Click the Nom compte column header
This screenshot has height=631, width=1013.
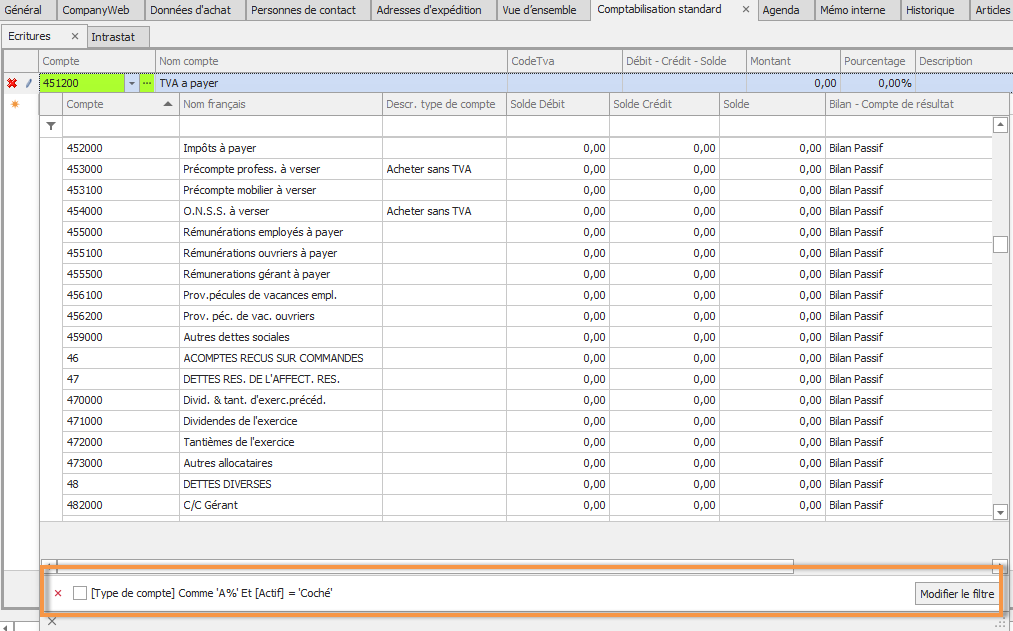coord(331,61)
